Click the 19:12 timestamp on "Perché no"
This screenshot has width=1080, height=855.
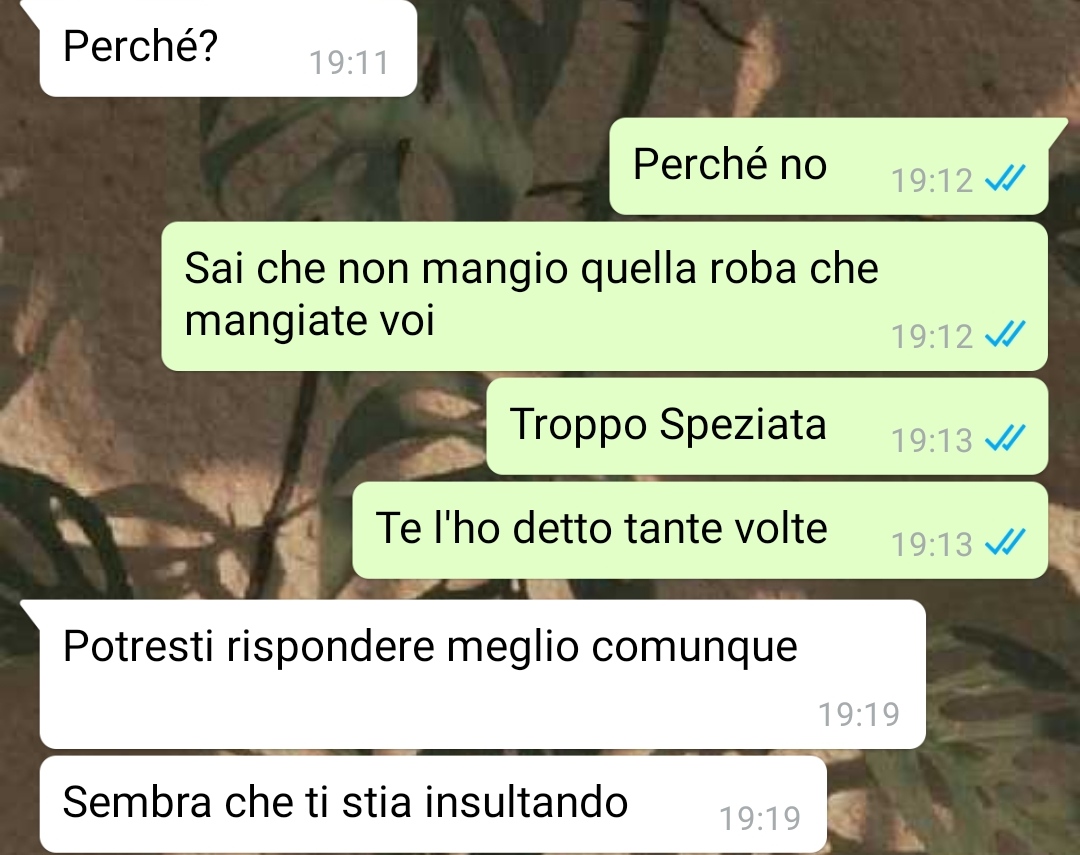(932, 181)
